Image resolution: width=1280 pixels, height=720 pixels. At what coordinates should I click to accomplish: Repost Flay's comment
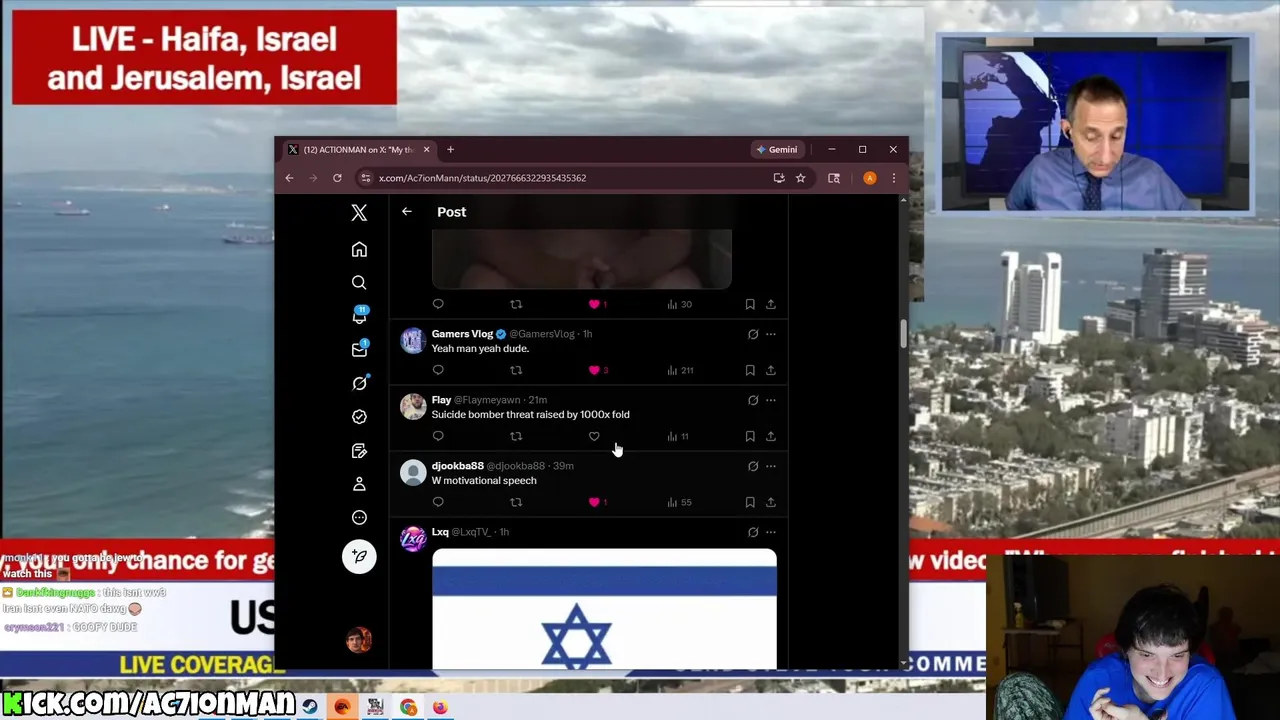[x=516, y=436]
